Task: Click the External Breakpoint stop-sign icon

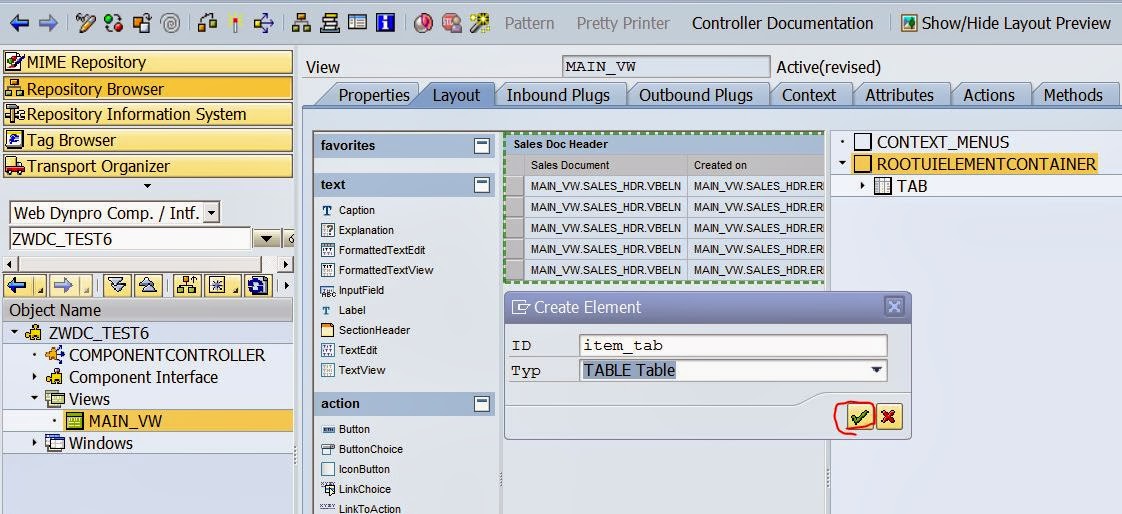Action: [452, 24]
